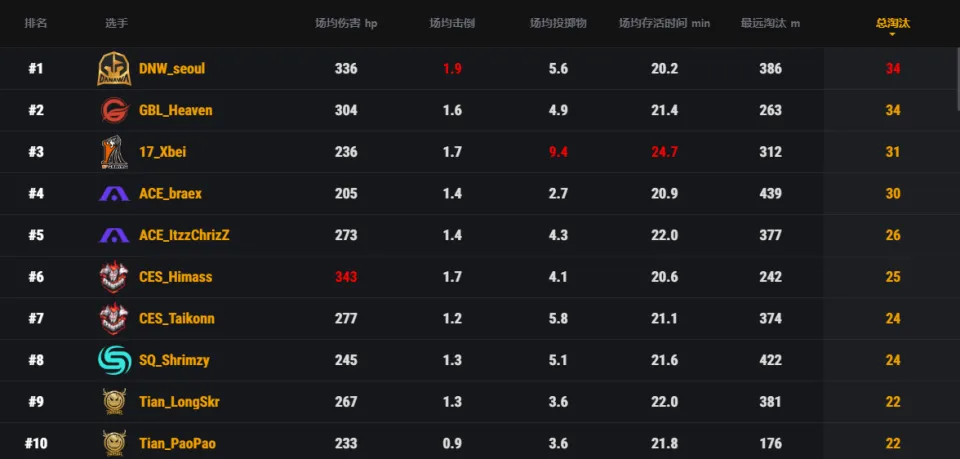Click the ACE logo next to ACE_ItzzChrizZ
The width and height of the screenshot is (960, 459).
coord(114,236)
